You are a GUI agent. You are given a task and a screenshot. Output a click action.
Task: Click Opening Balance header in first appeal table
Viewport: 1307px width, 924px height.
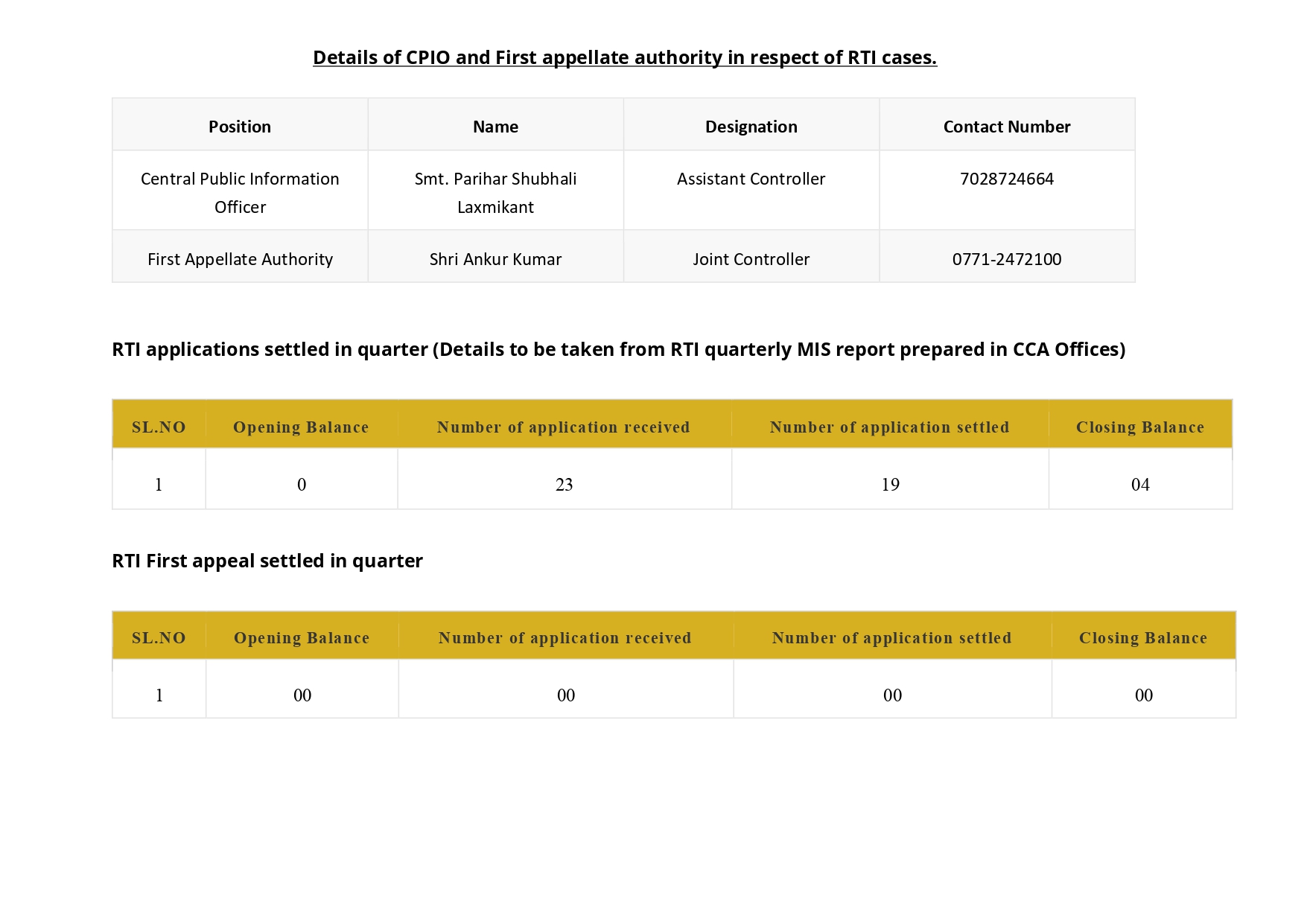(302, 638)
